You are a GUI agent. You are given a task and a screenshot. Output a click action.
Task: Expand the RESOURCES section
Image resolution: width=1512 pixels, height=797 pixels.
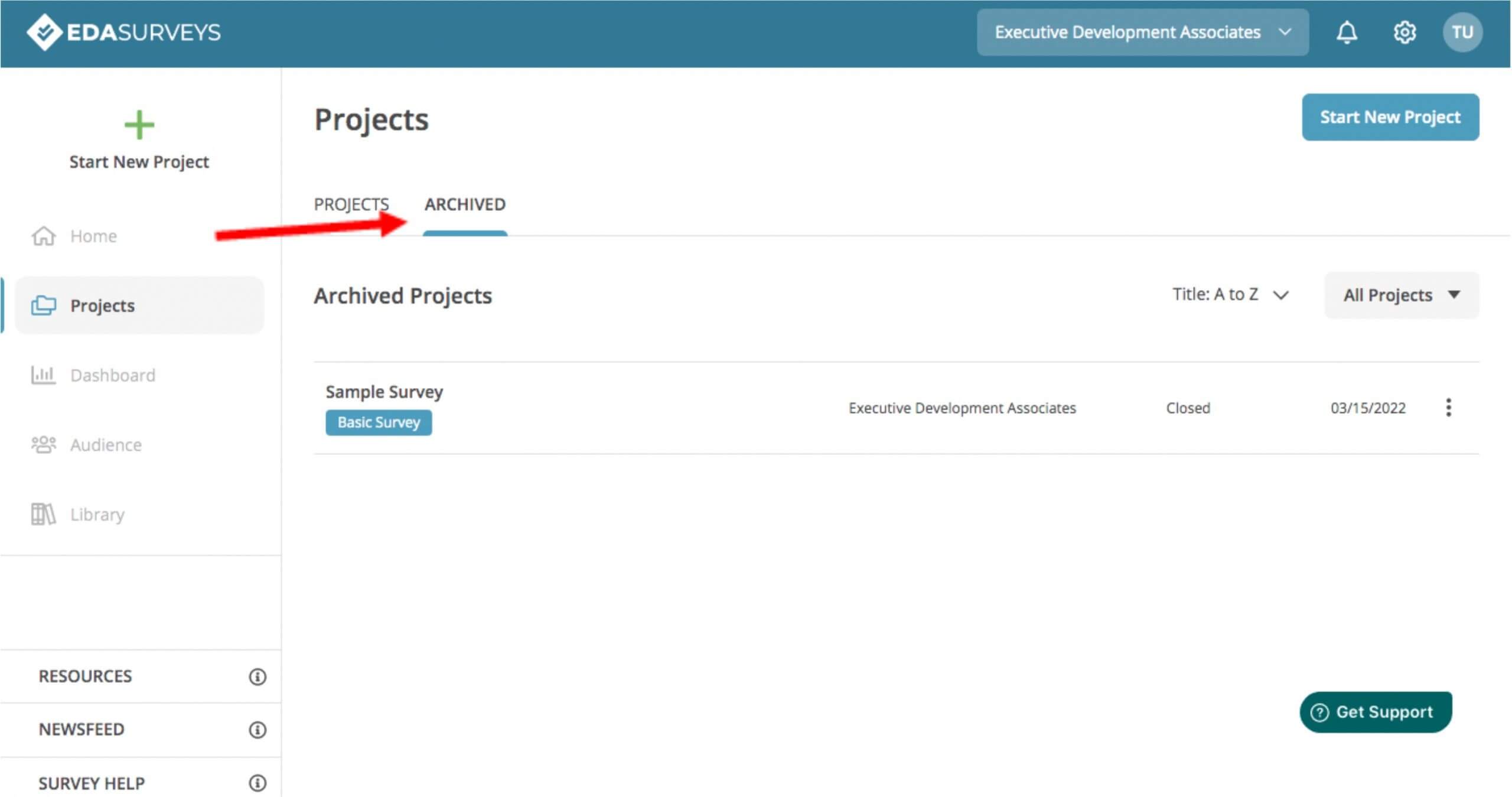141,676
